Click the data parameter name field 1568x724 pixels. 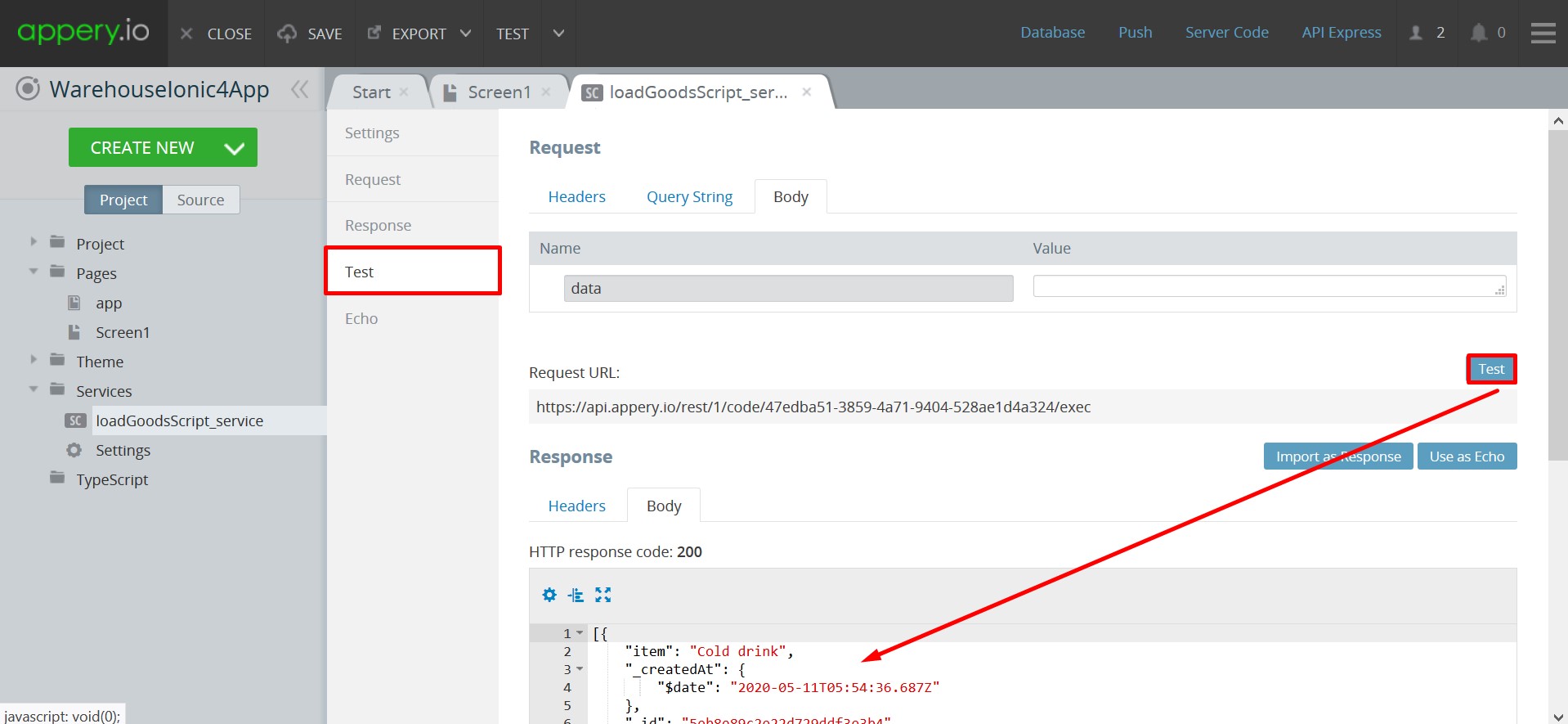pos(788,288)
